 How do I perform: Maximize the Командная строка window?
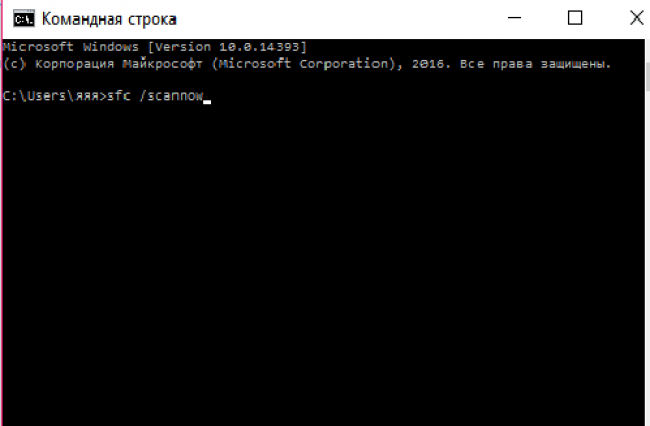point(575,18)
